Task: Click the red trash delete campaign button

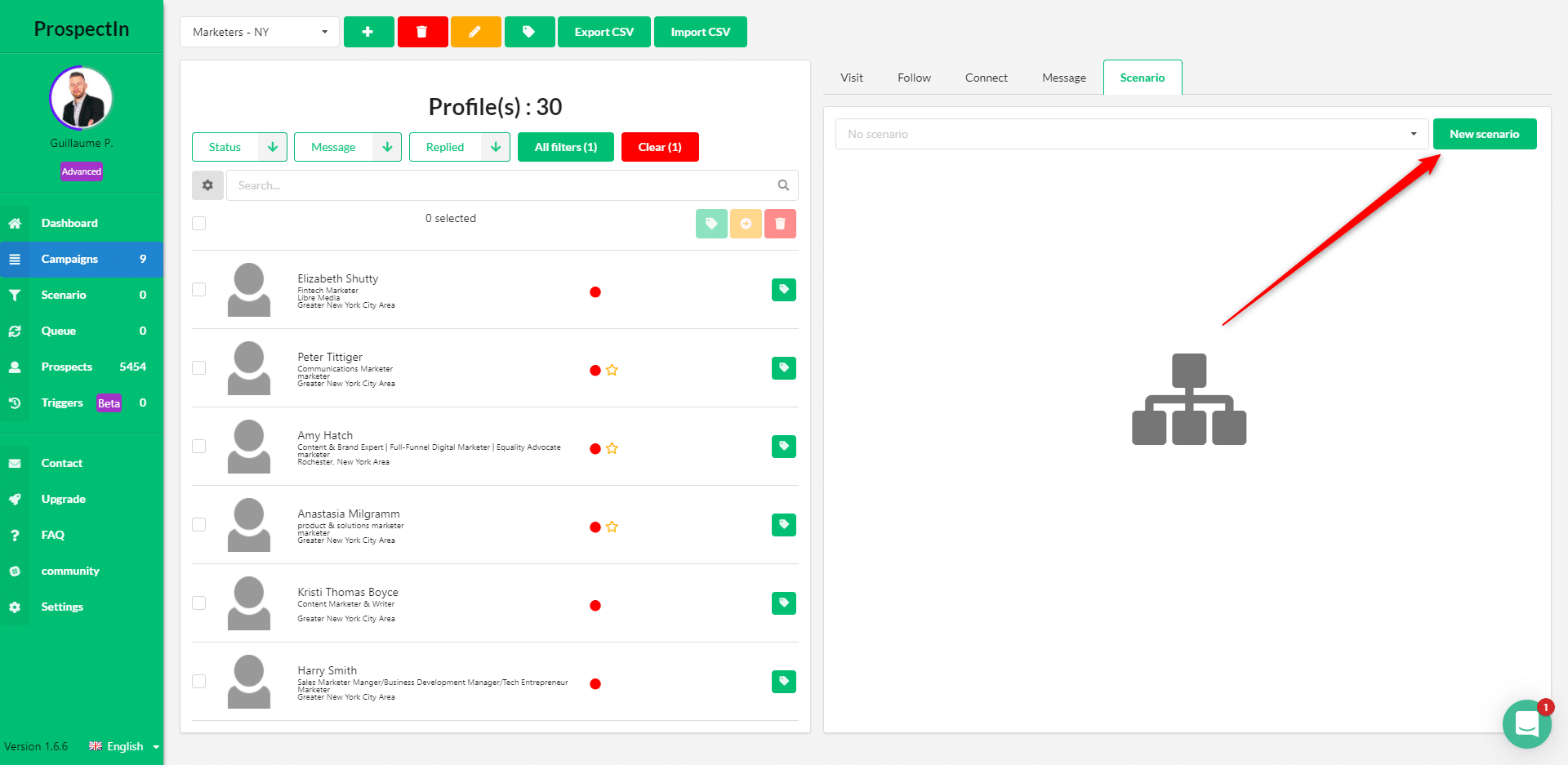Action: coord(422,32)
